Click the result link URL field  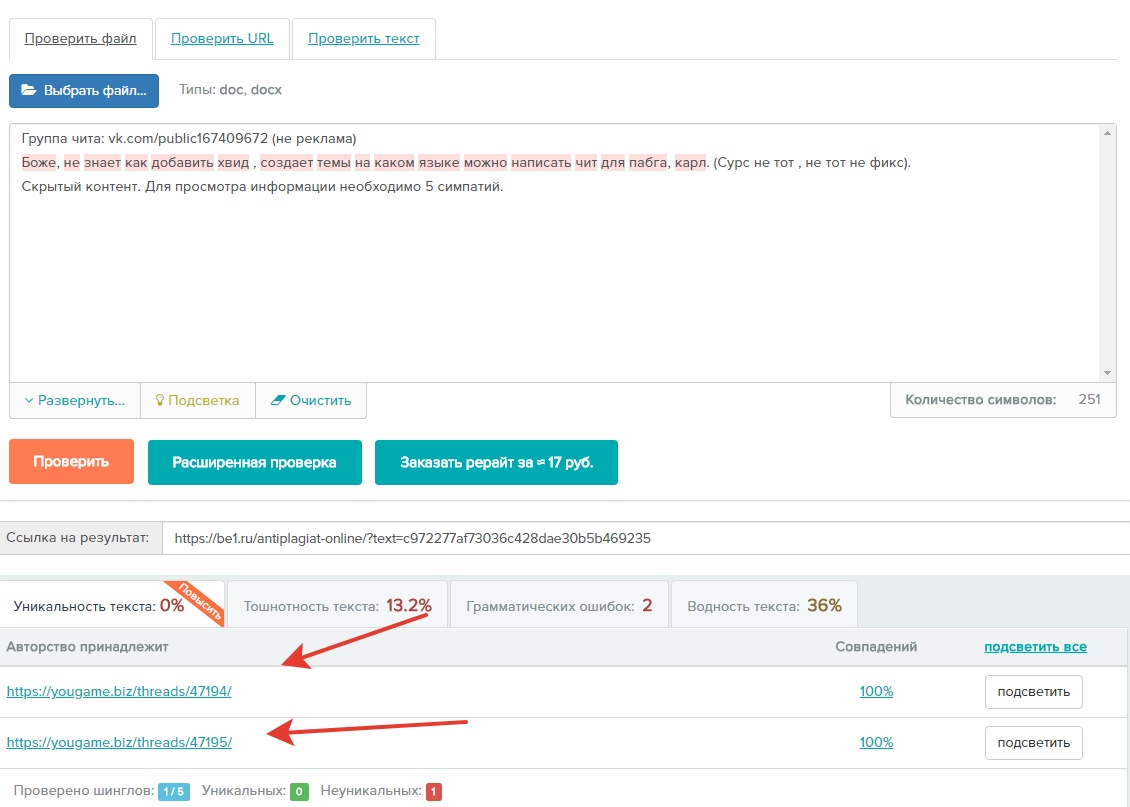[646, 538]
